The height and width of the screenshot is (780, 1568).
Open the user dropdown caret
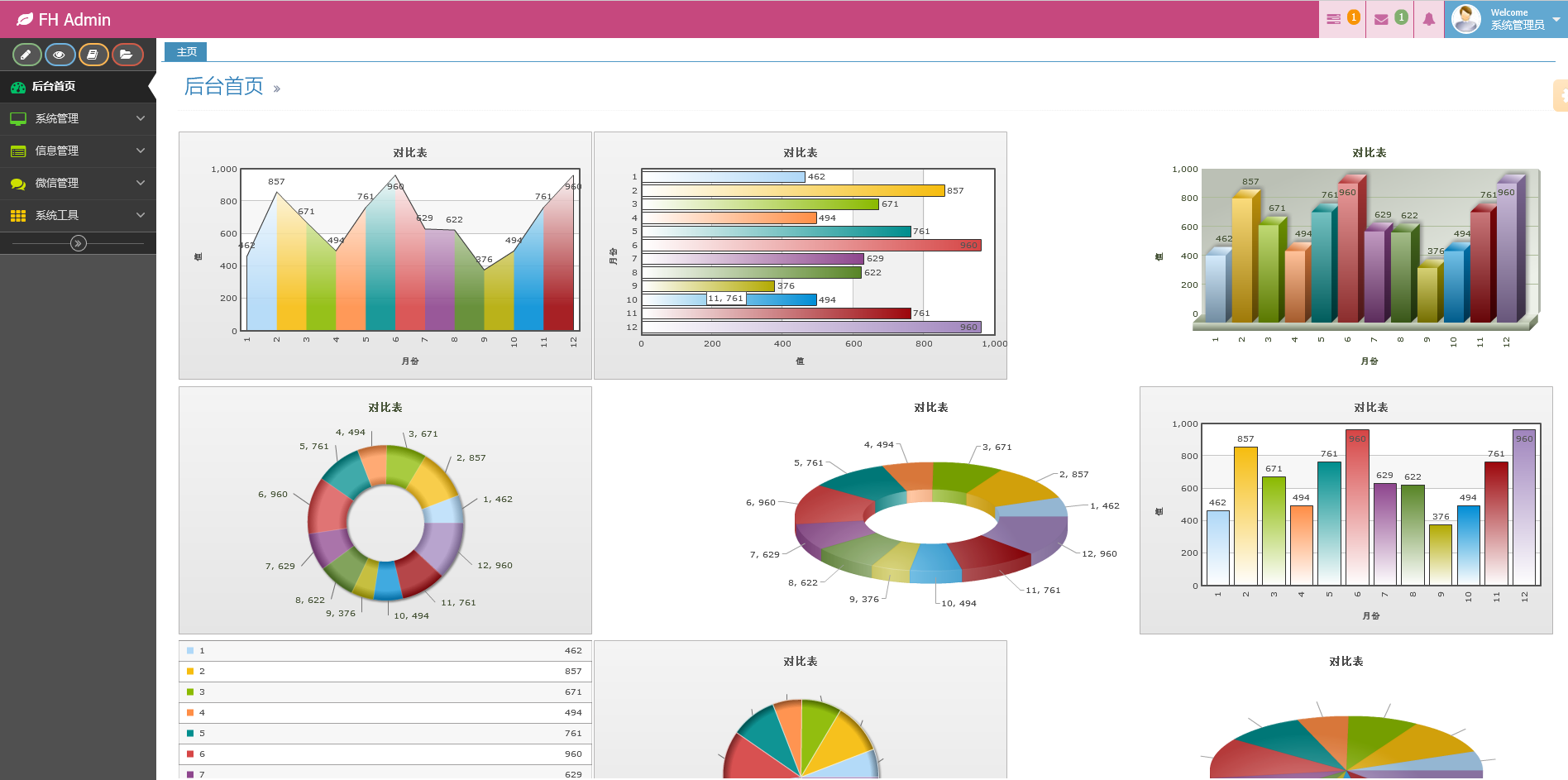1557,19
